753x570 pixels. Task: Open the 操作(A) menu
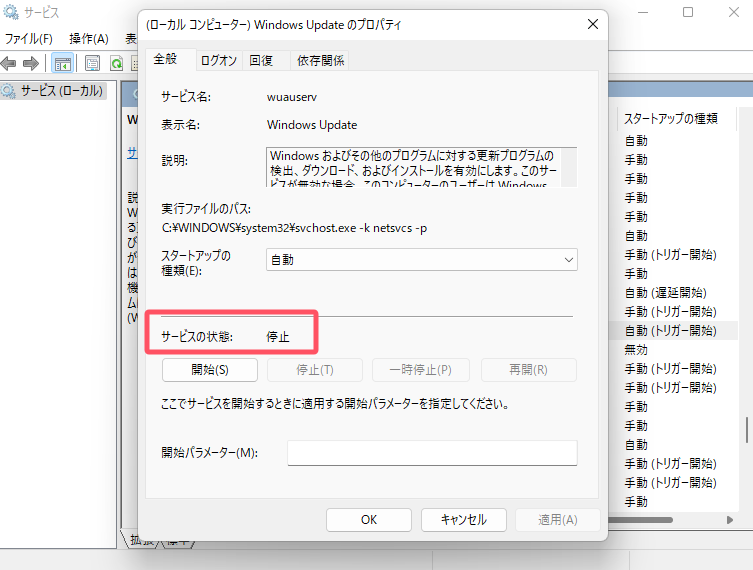[89, 39]
